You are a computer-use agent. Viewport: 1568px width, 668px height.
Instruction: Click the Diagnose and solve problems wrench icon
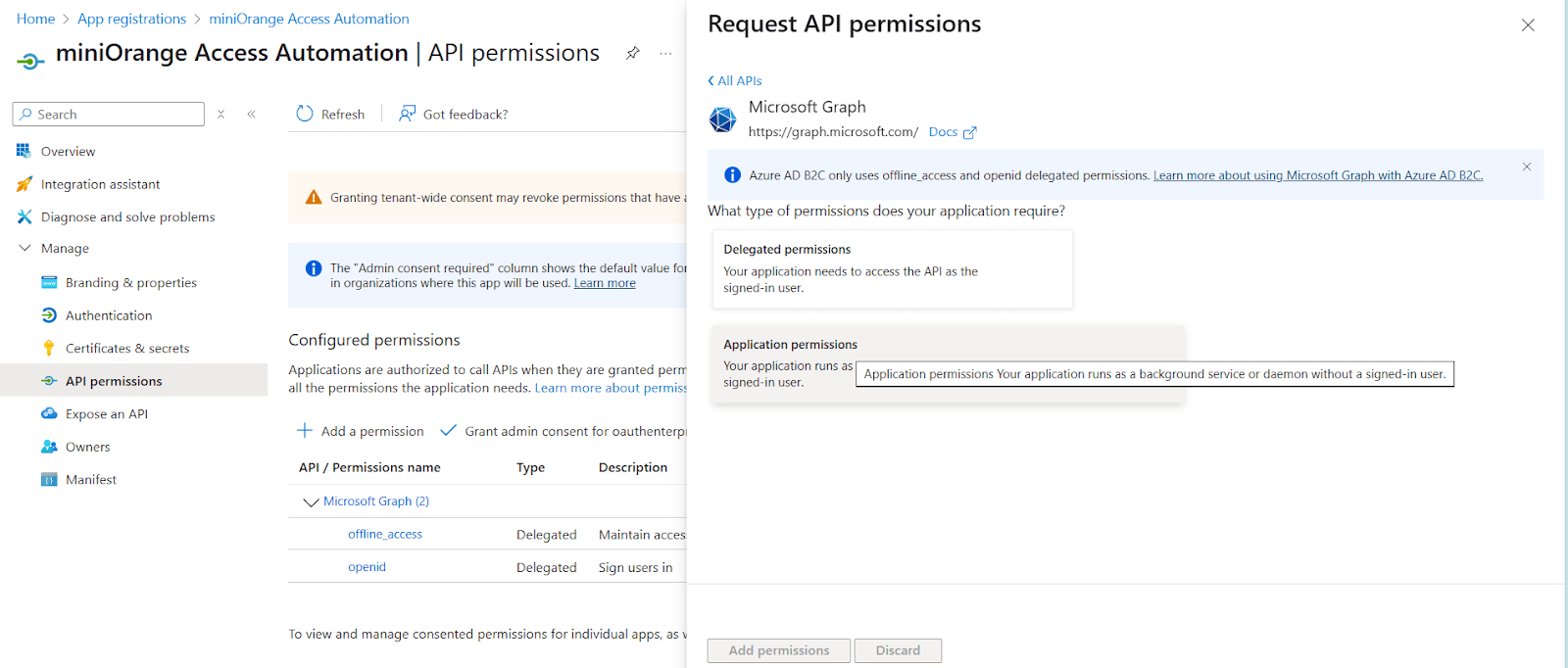point(24,216)
